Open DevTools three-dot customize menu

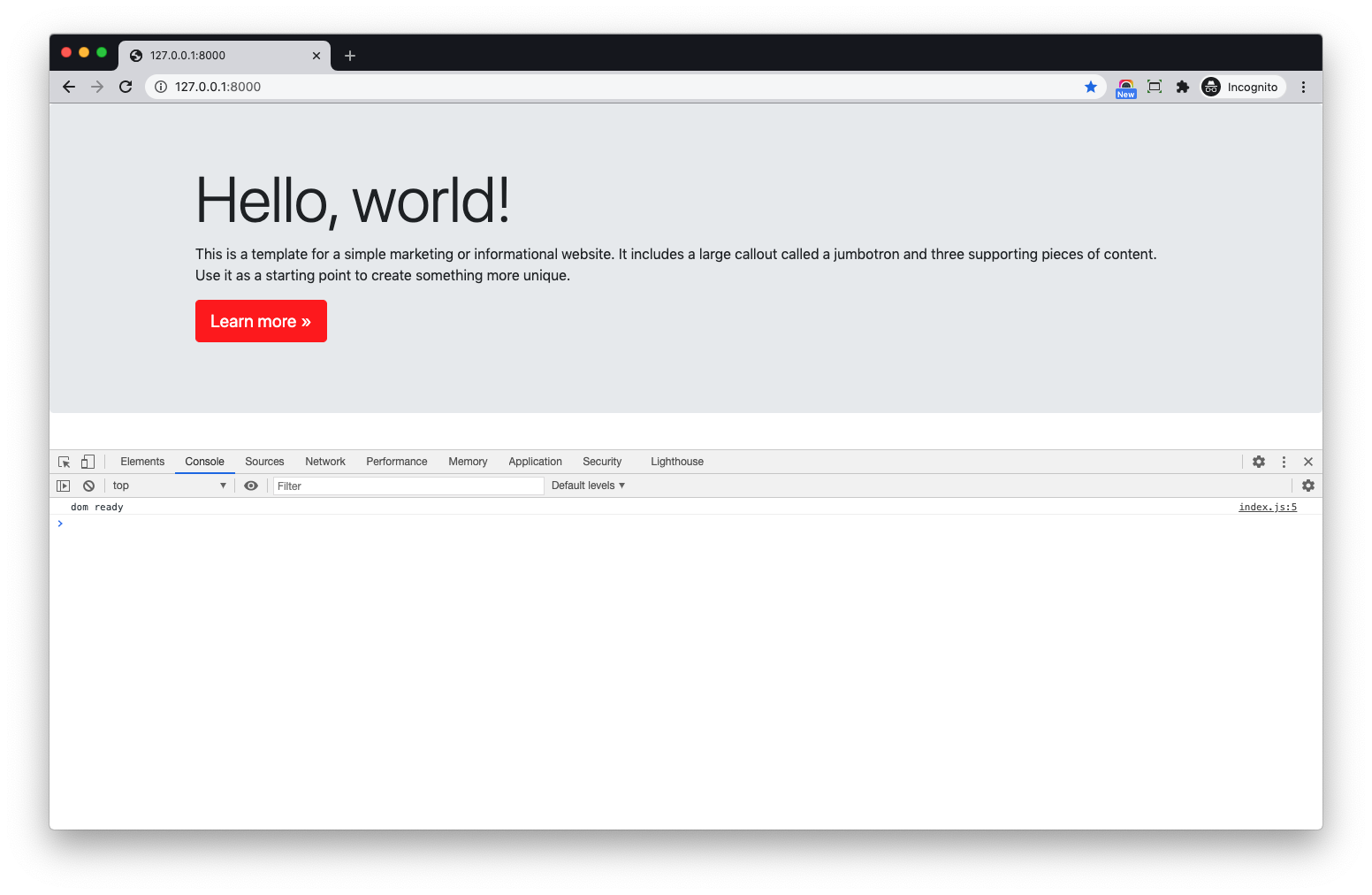[1284, 462]
